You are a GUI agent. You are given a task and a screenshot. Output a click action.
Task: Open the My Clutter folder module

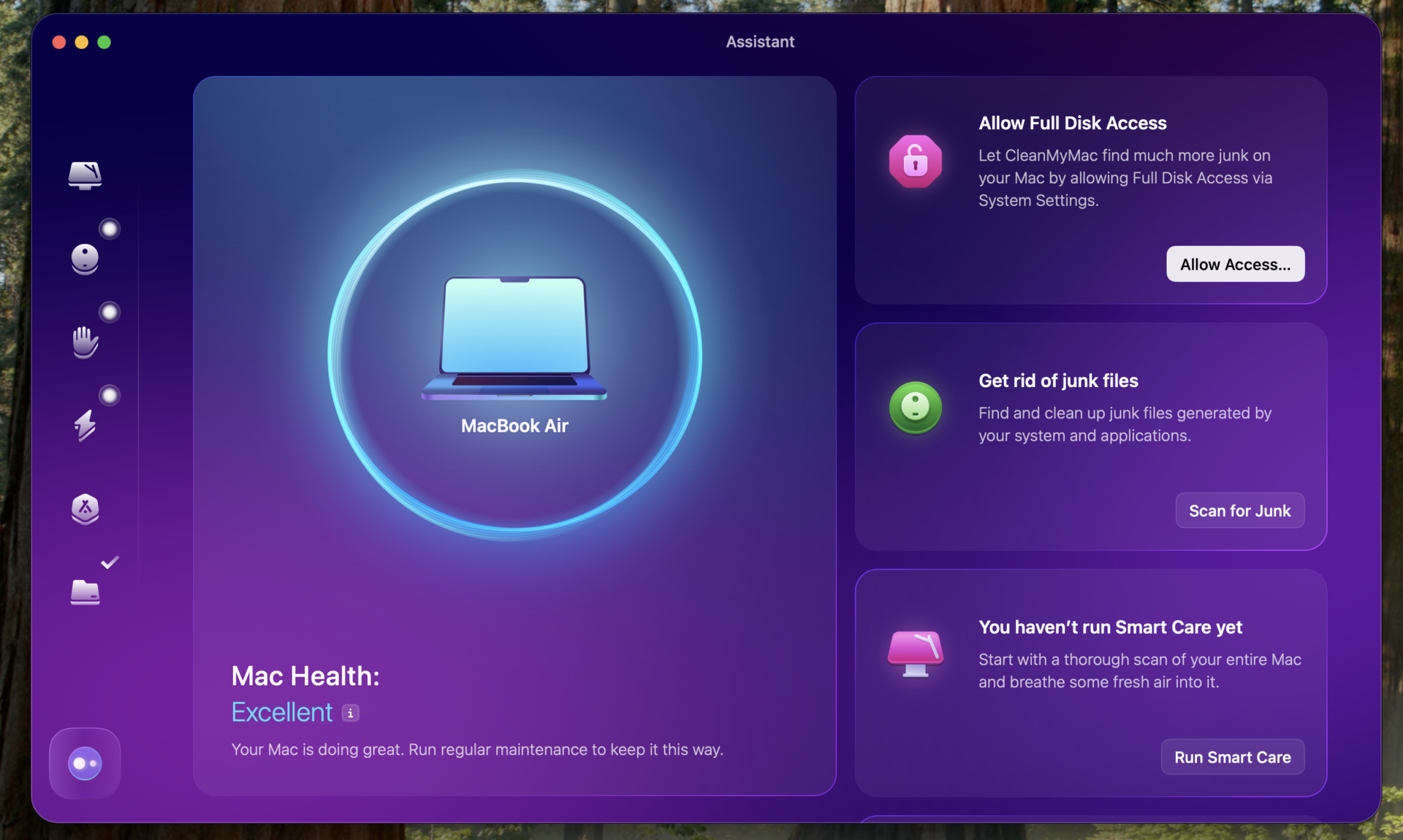(x=85, y=592)
